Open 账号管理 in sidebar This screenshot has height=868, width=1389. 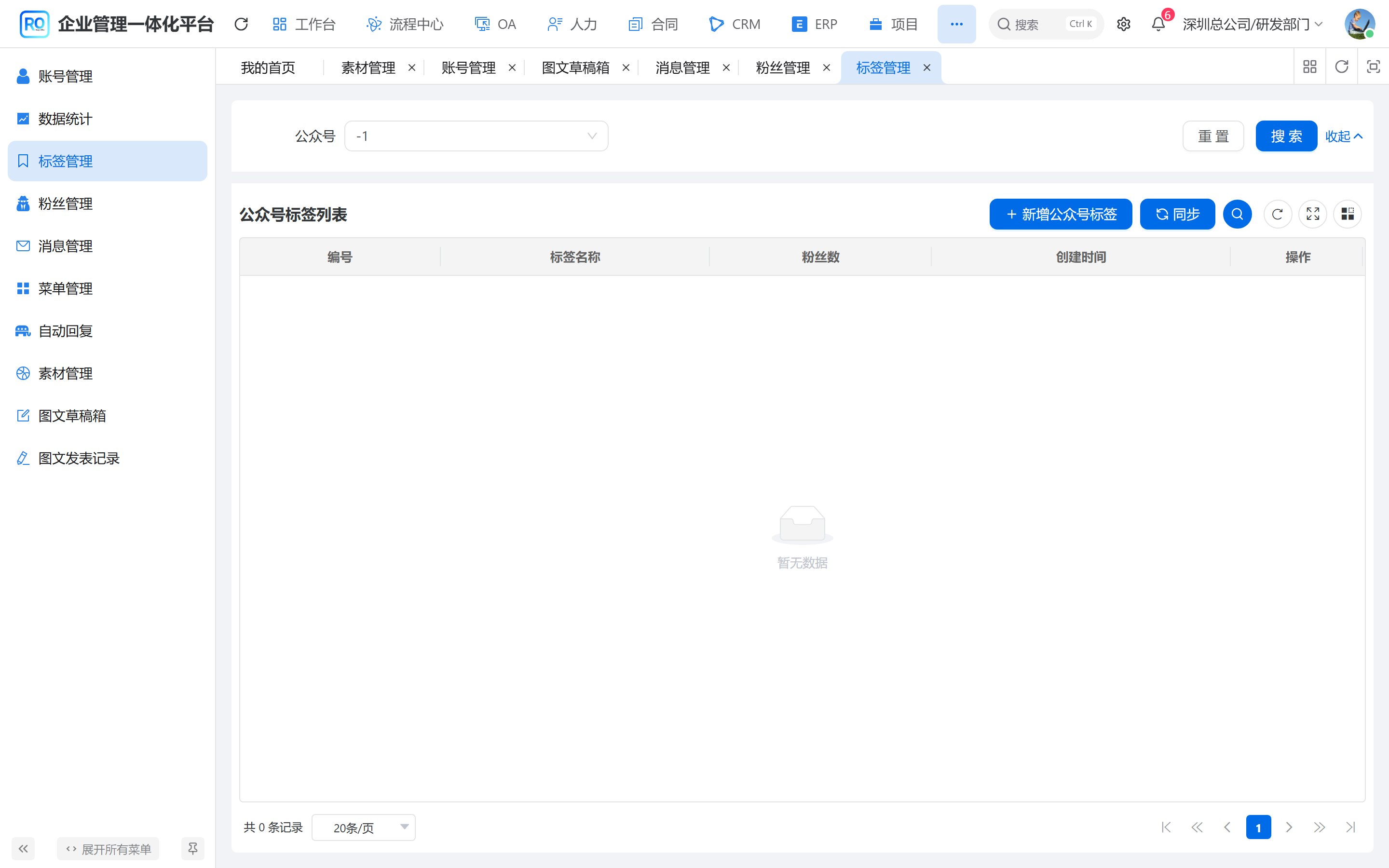pyautogui.click(x=108, y=76)
